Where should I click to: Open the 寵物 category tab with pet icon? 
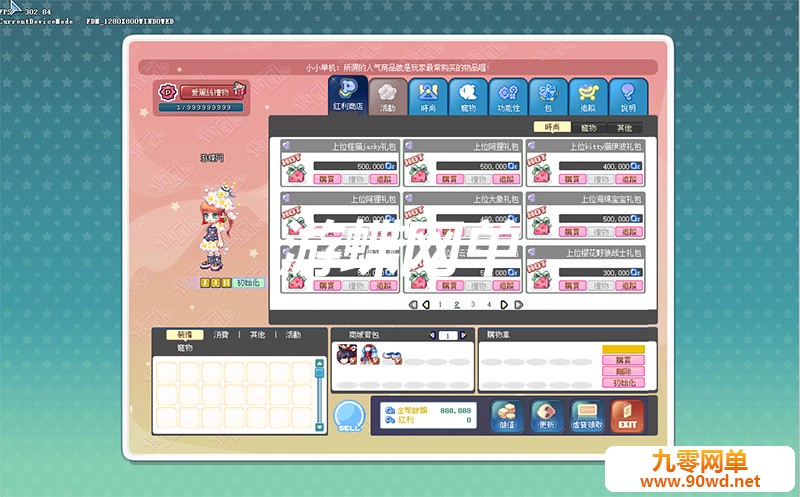click(x=468, y=96)
